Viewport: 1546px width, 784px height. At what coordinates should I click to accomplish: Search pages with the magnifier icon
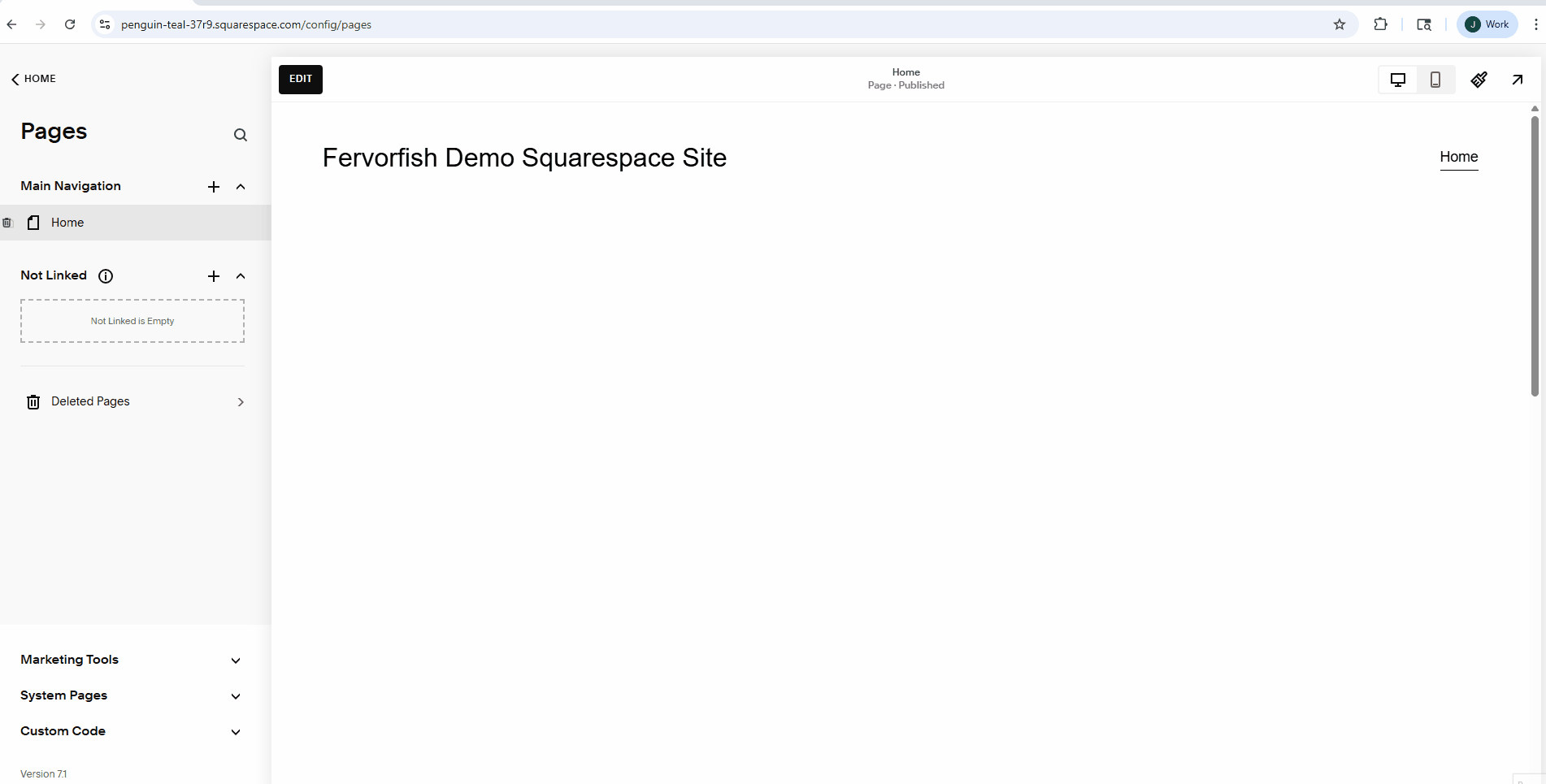click(241, 135)
